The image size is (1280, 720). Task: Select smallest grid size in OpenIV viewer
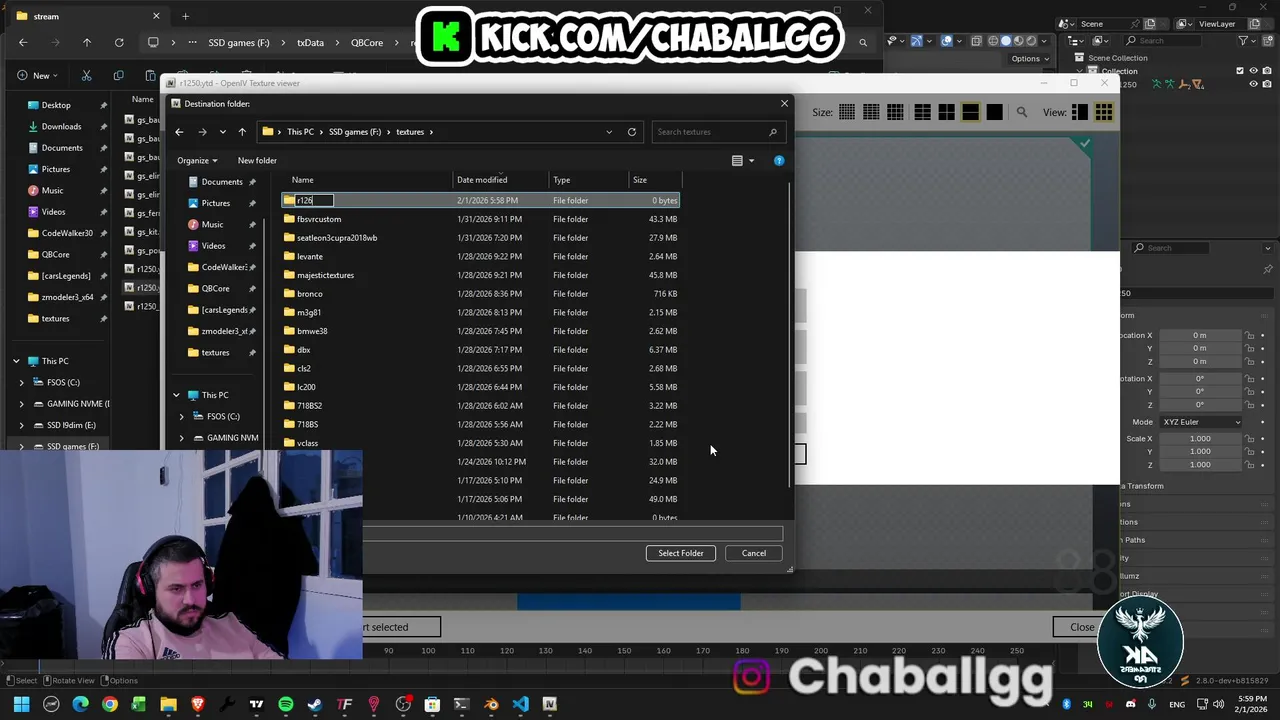click(x=847, y=112)
